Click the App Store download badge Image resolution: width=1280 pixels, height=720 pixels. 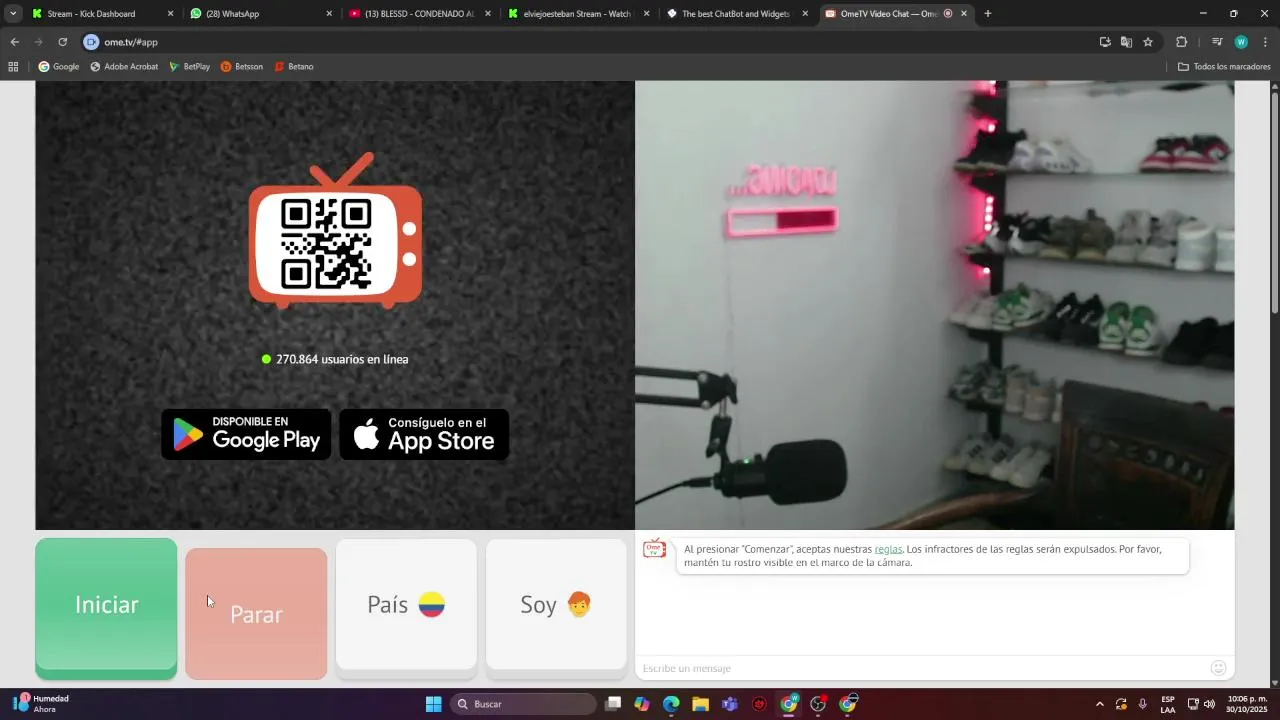coord(424,434)
